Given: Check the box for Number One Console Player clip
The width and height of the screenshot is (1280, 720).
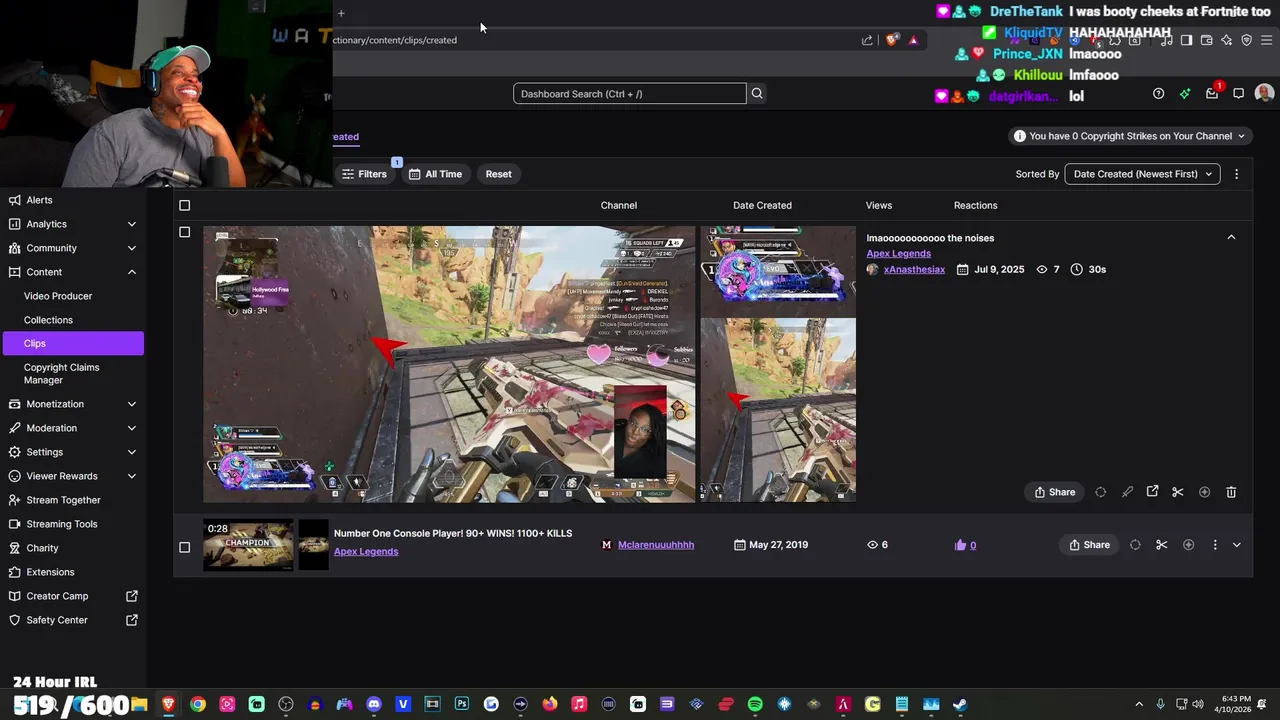Looking at the screenshot, I should coord(184,547).
